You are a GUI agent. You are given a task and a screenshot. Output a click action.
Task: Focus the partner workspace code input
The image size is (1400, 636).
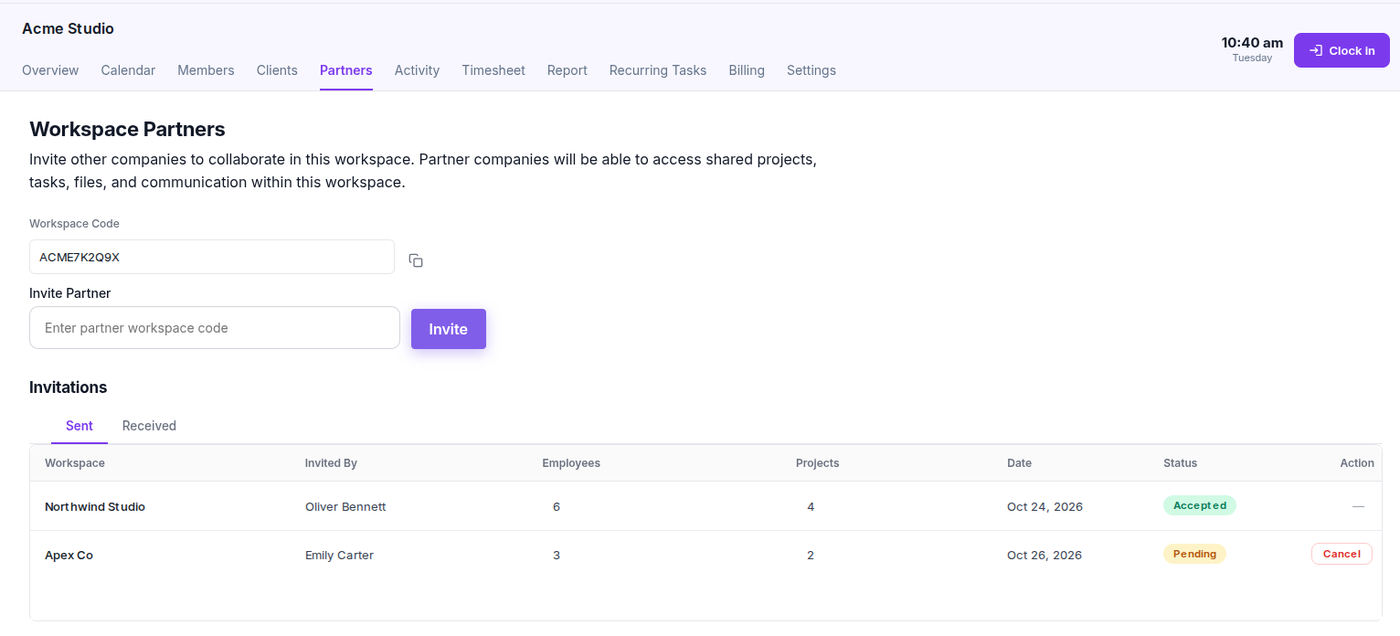pyautogui.click(x=214, y=328)
